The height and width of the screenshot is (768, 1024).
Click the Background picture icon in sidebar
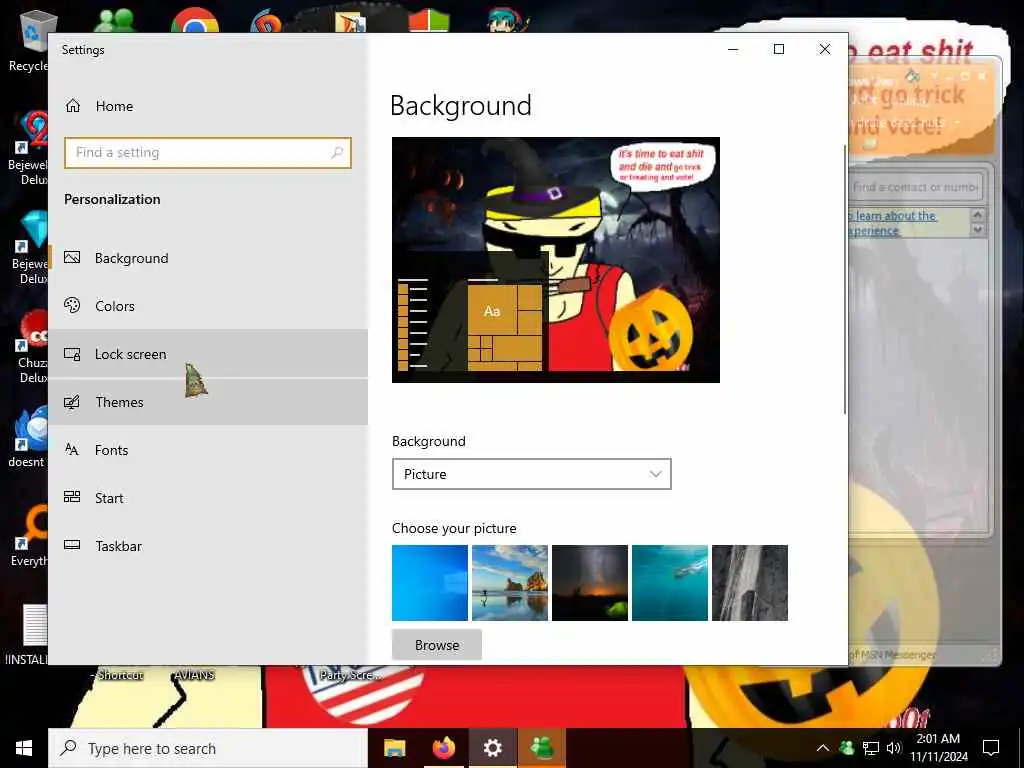tap(72, 257)
